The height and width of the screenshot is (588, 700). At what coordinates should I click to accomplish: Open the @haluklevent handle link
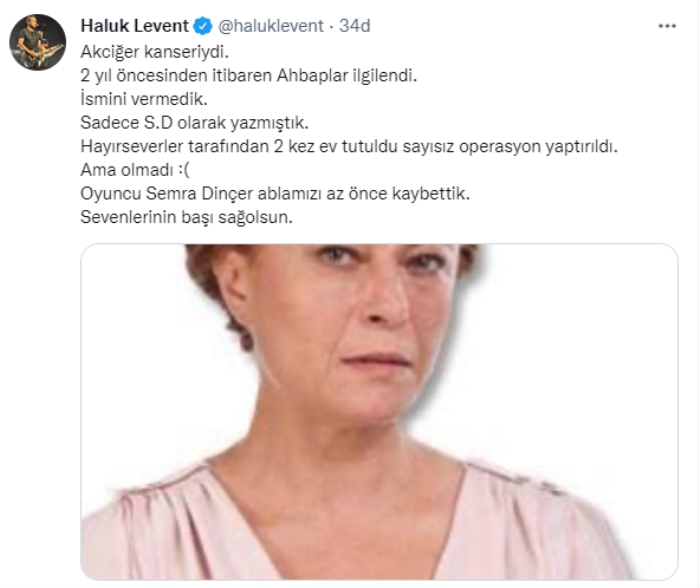click(271, 26)
